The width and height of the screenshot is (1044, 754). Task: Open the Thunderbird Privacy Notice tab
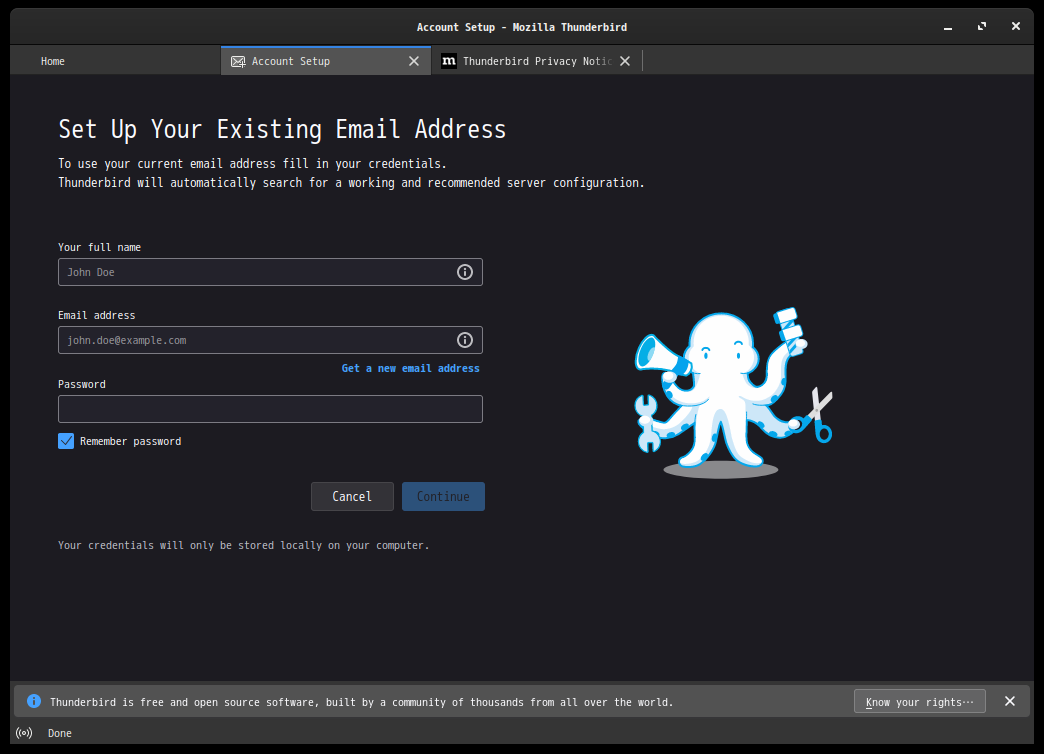click(537, 61)
